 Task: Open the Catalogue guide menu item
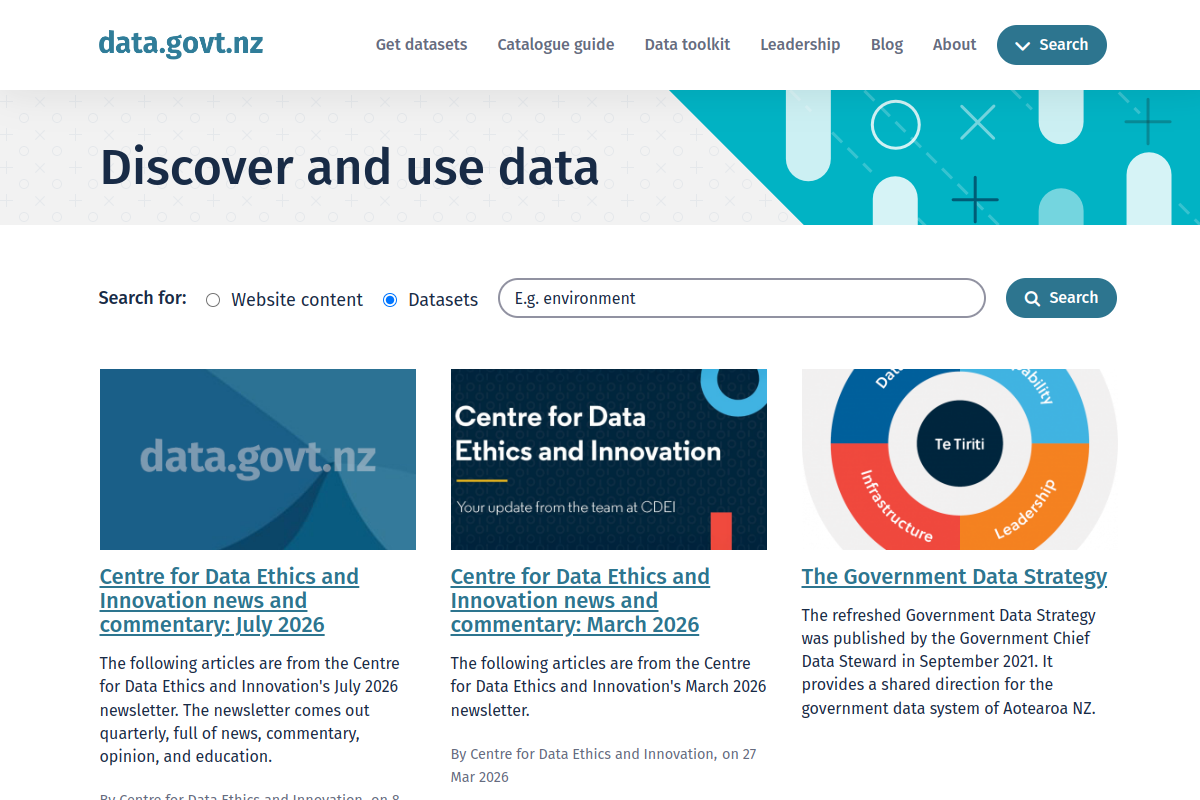pos(556,44)
